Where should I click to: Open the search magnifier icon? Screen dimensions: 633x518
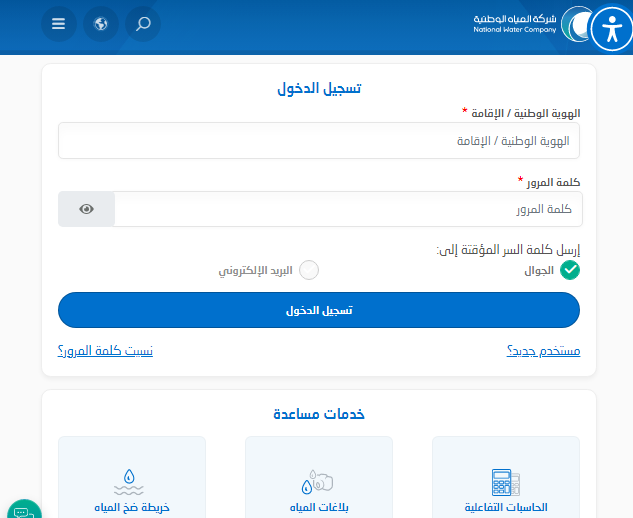tap(143, 24)
